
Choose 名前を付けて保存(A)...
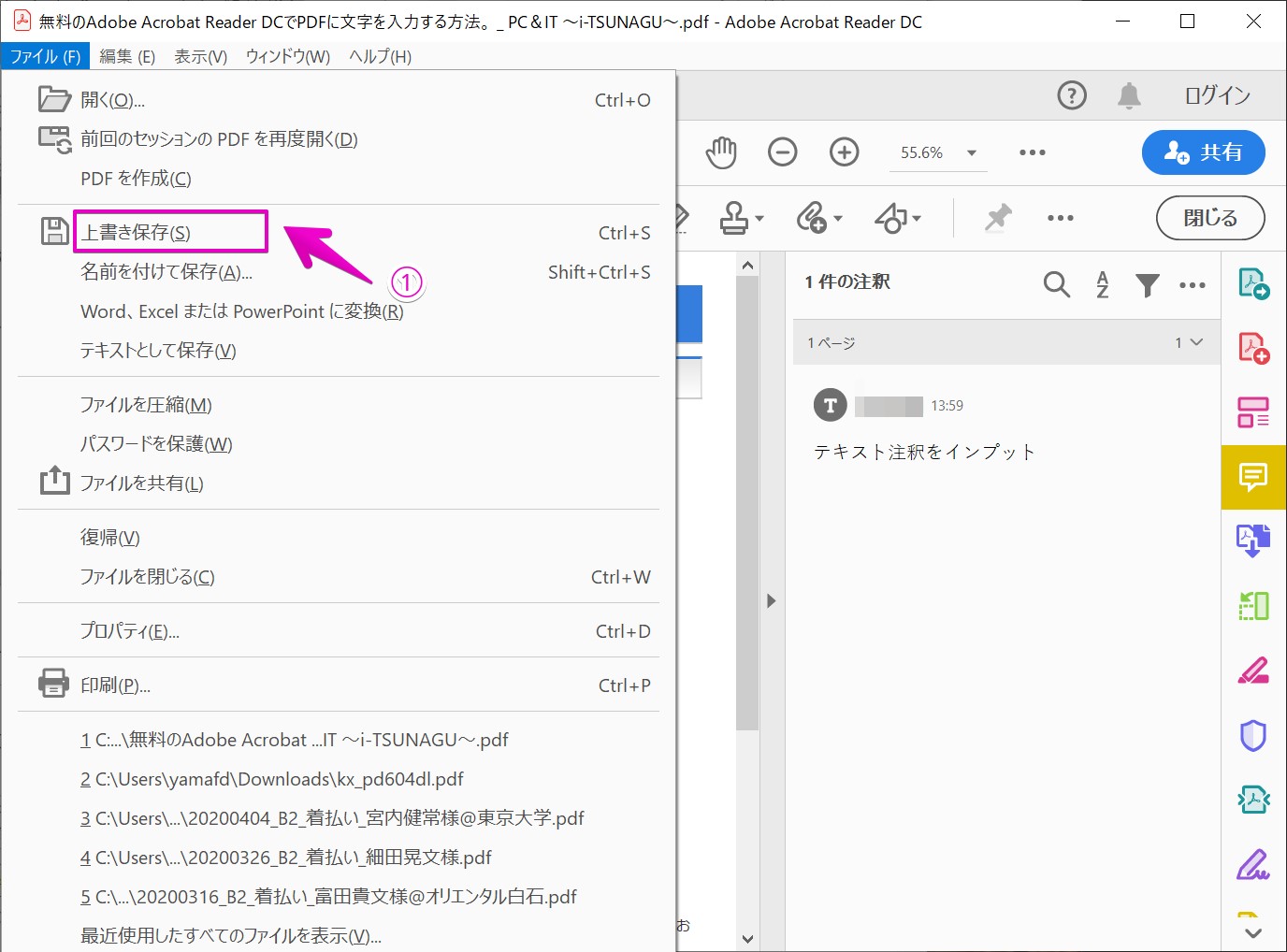[x=339, y=272]
